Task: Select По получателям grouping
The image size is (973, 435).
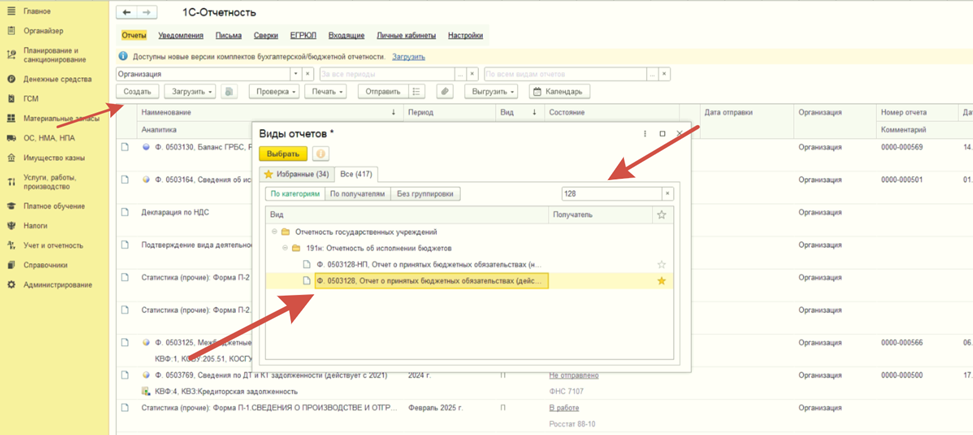Action: tap(357, 194)
